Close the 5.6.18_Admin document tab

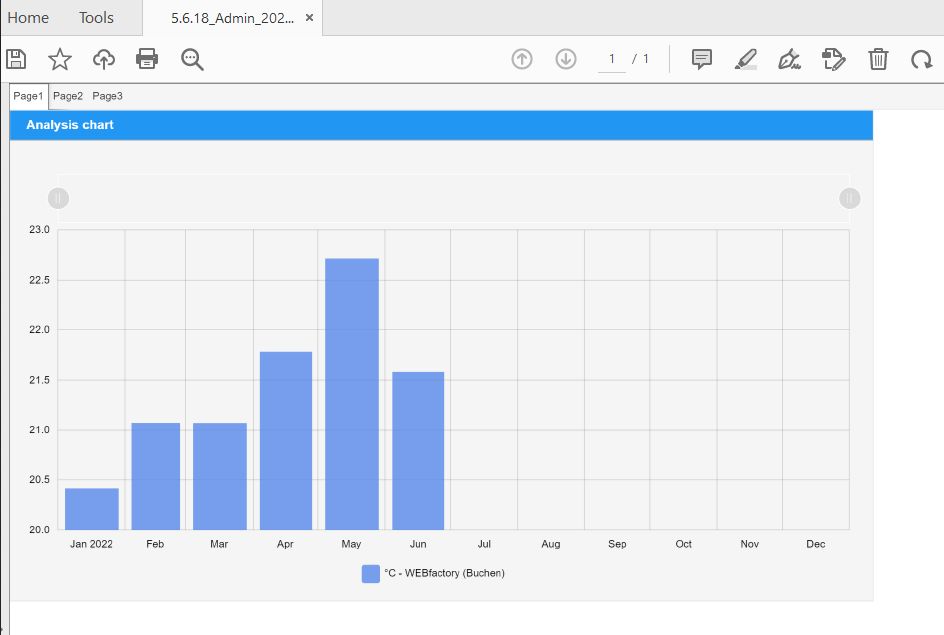(310, 18)
